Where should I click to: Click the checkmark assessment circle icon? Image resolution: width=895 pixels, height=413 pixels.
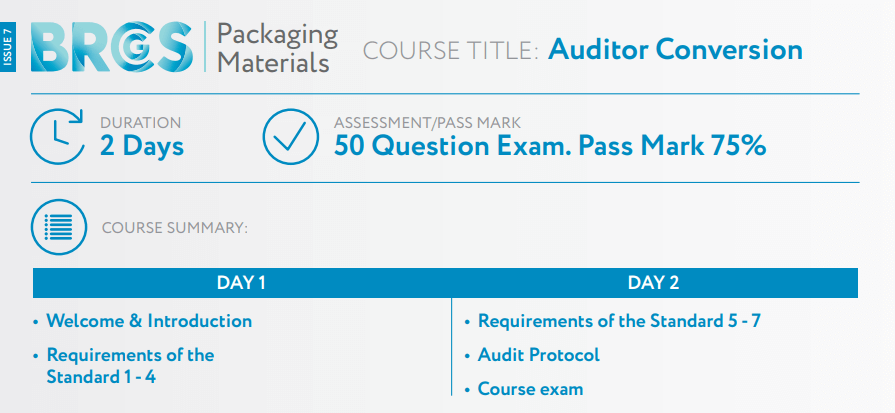tap(290, 137)
